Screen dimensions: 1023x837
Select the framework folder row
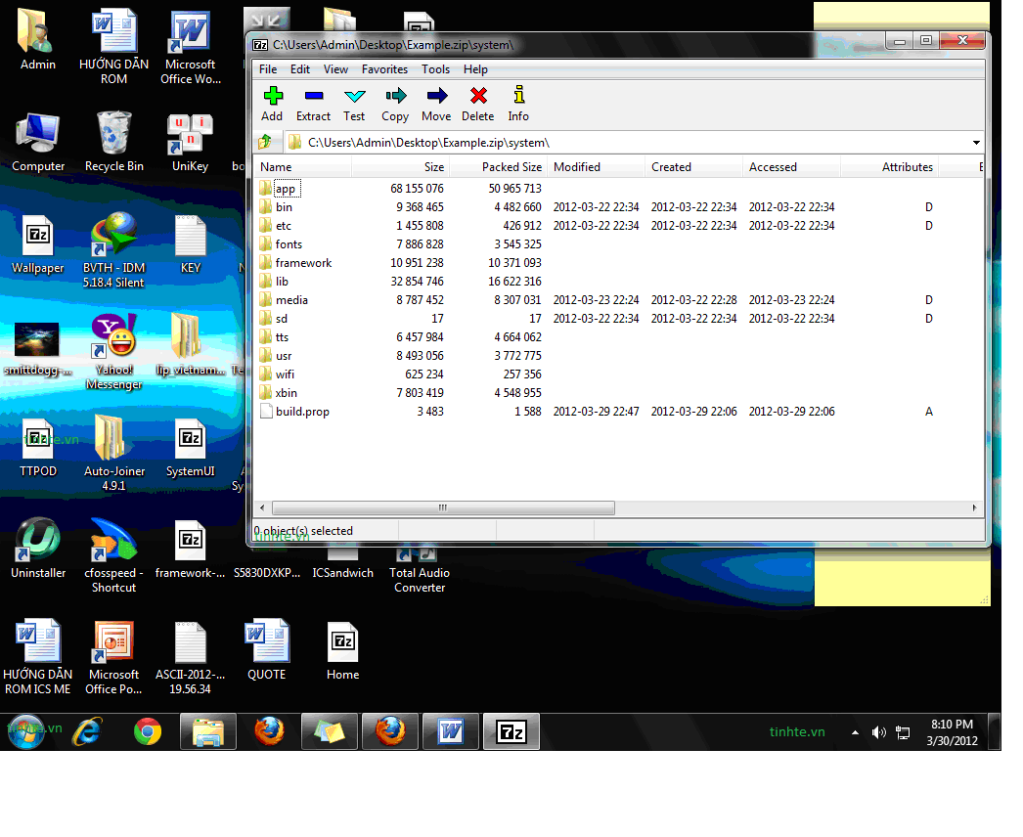pyautogui.click(x=618, y=263)
